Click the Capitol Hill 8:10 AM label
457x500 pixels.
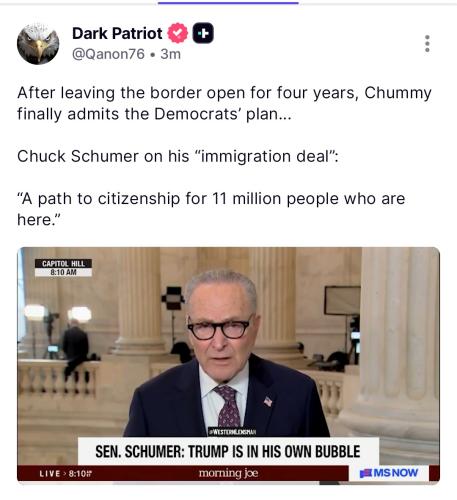tap(63, 268)
